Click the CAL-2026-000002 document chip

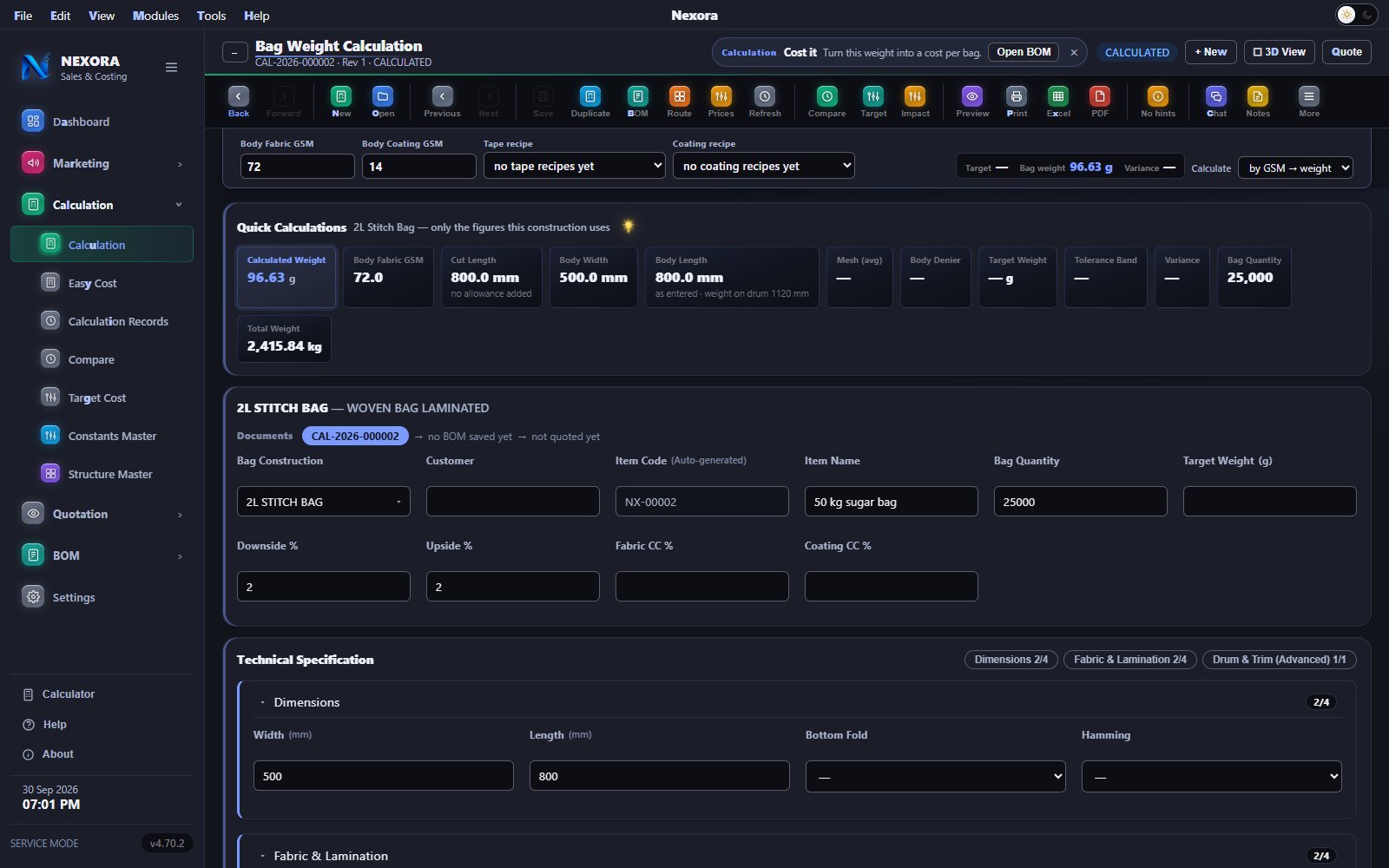[355, 436]
